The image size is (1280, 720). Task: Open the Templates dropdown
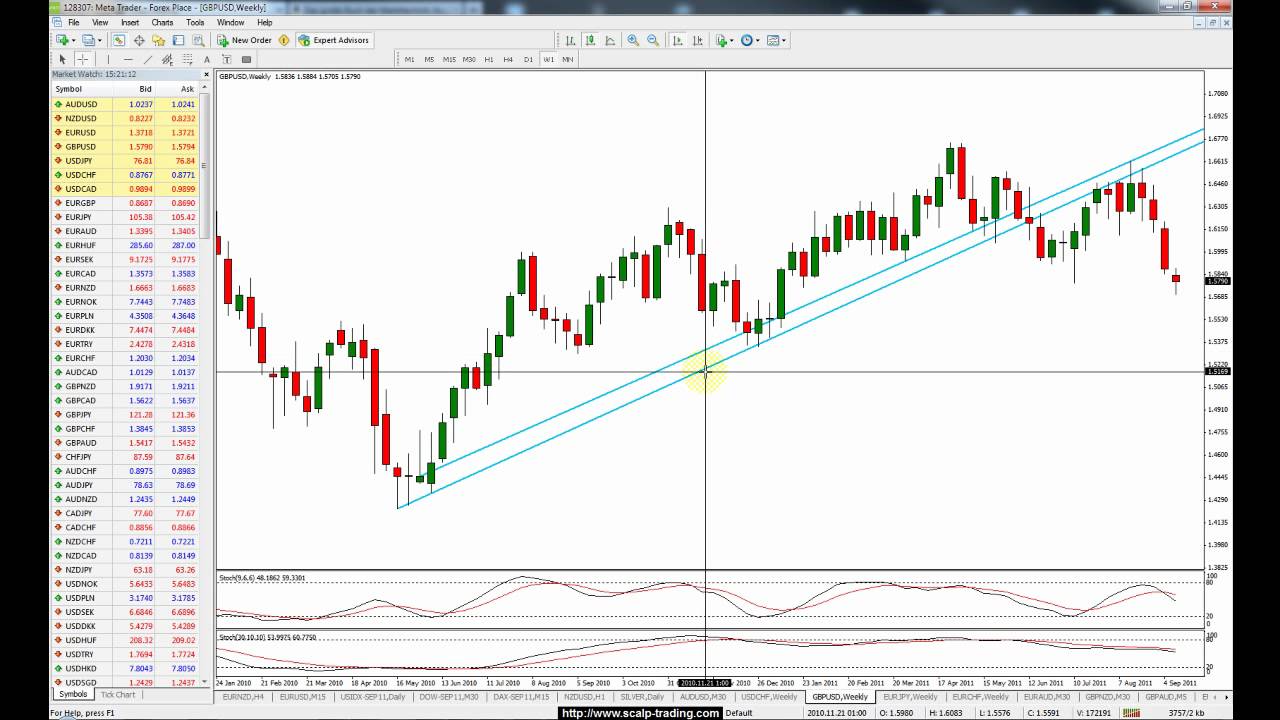click(776, 40)
